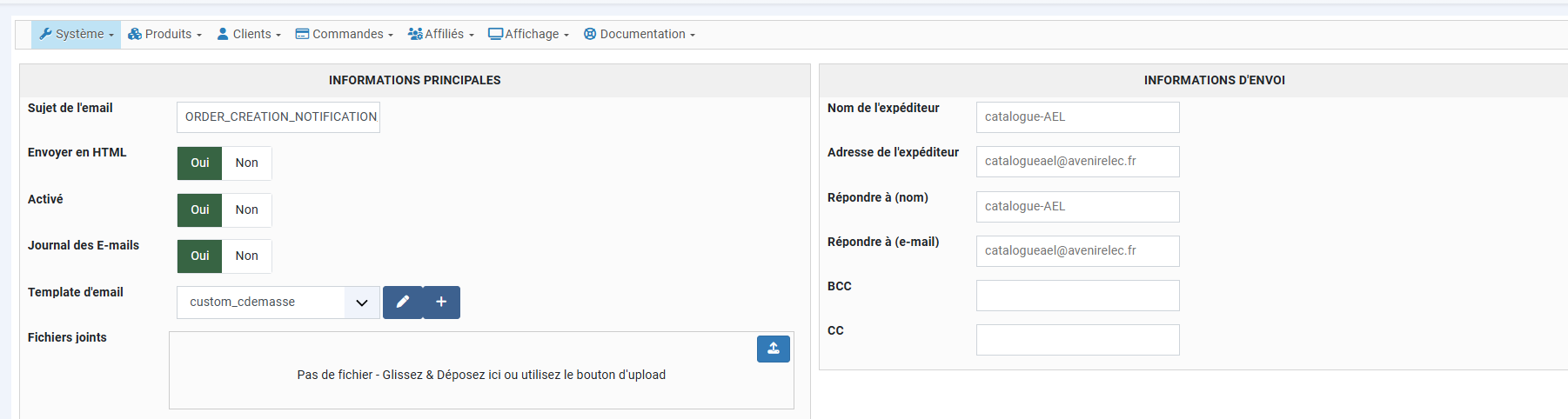Click the Clients person icon
The height and width of the screenshot is (419, 1568).
(223, 35)
